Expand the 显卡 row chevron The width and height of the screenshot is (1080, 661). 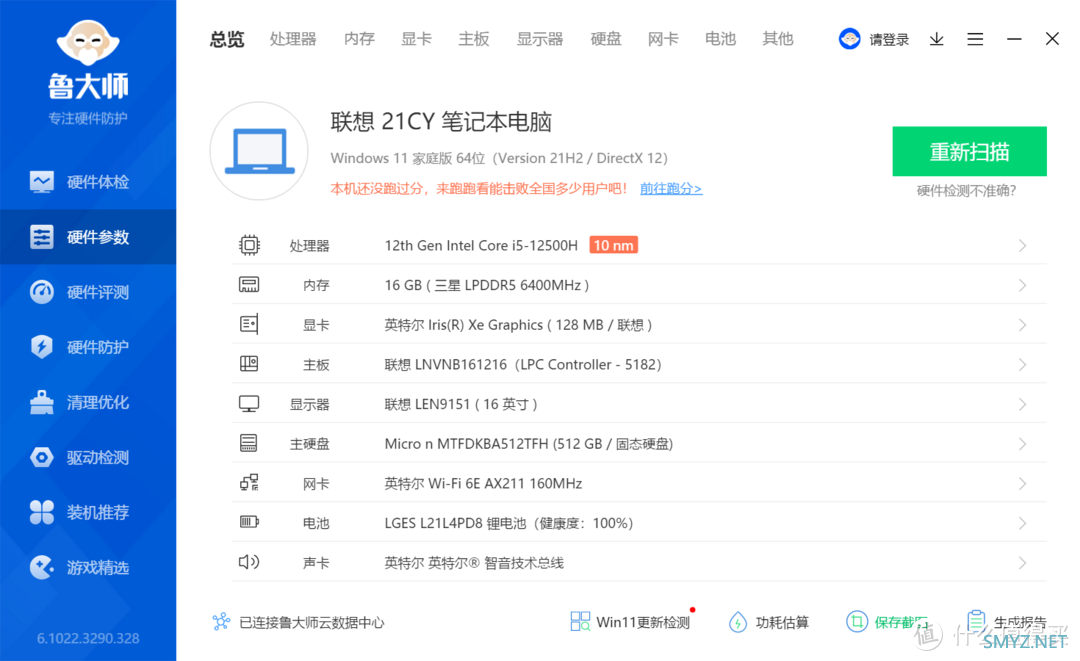pos(1022,325)
